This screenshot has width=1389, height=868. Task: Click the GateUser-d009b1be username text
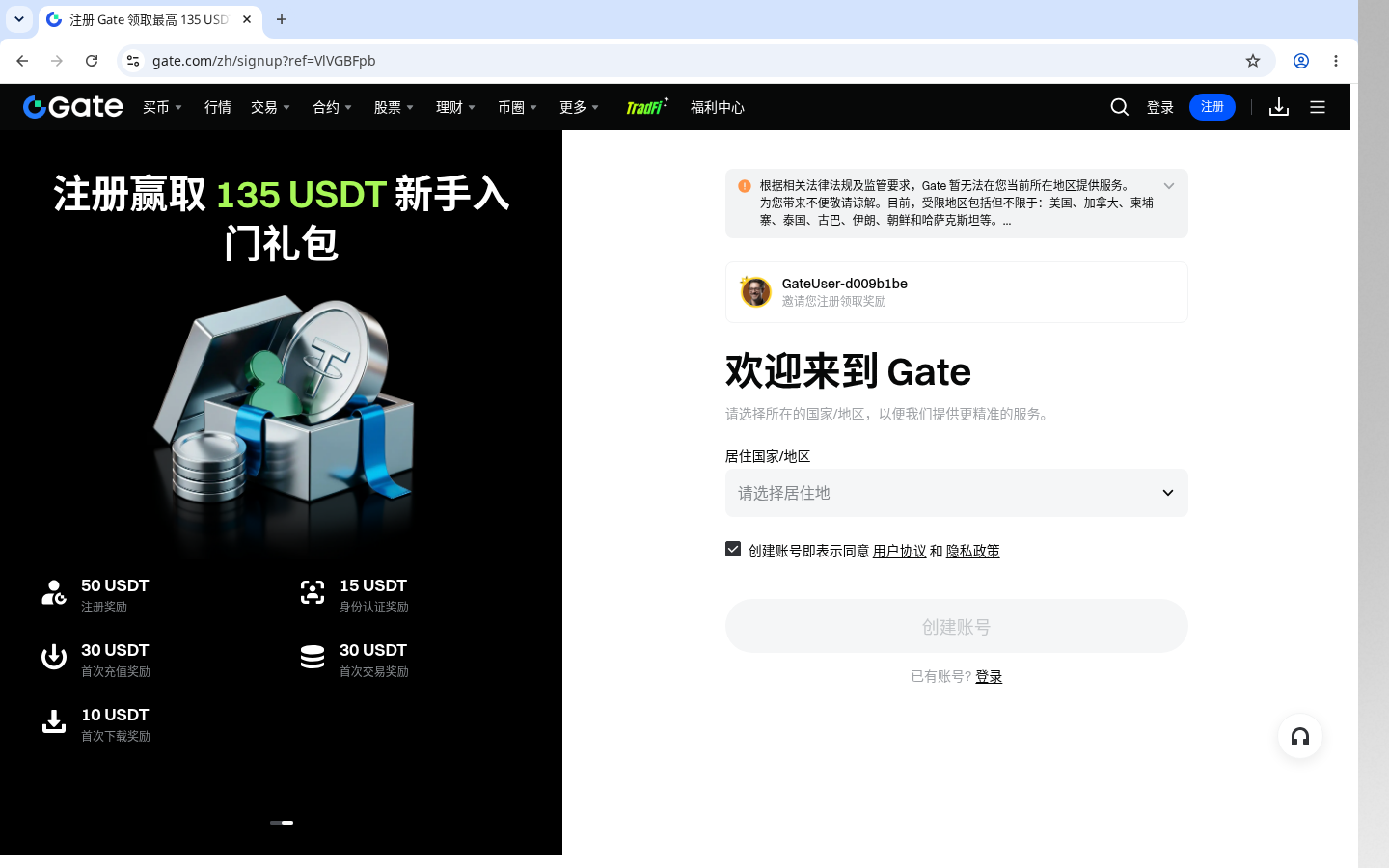[845, 284]
